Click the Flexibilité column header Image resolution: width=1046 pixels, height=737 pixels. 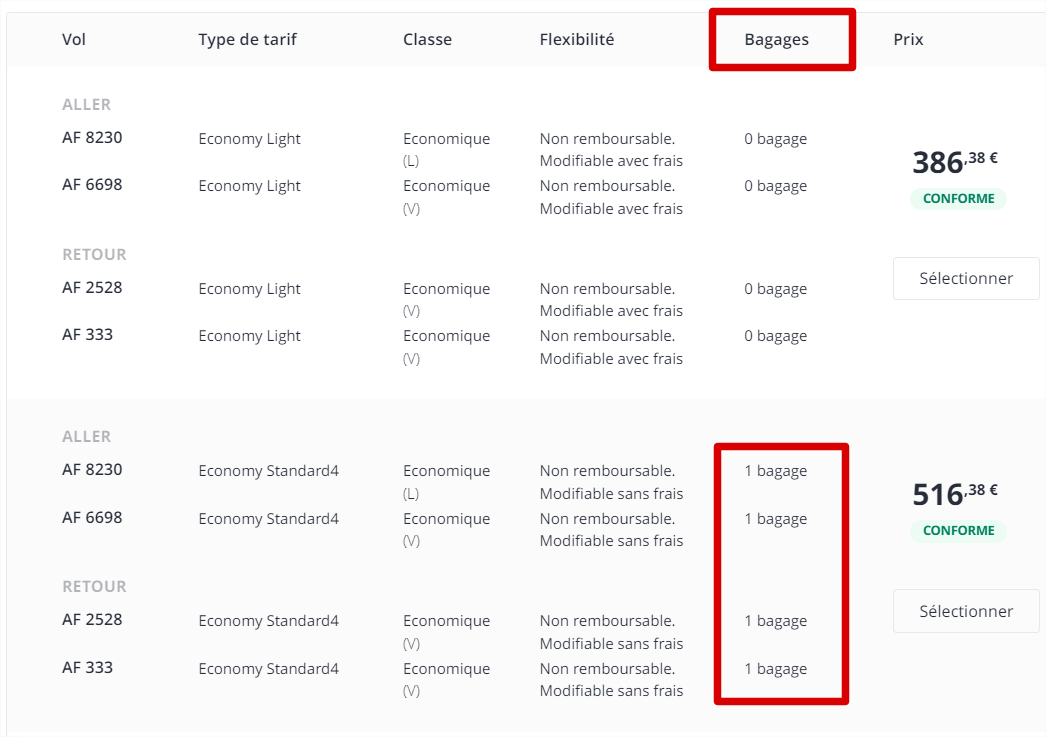[x=576, y=39]
